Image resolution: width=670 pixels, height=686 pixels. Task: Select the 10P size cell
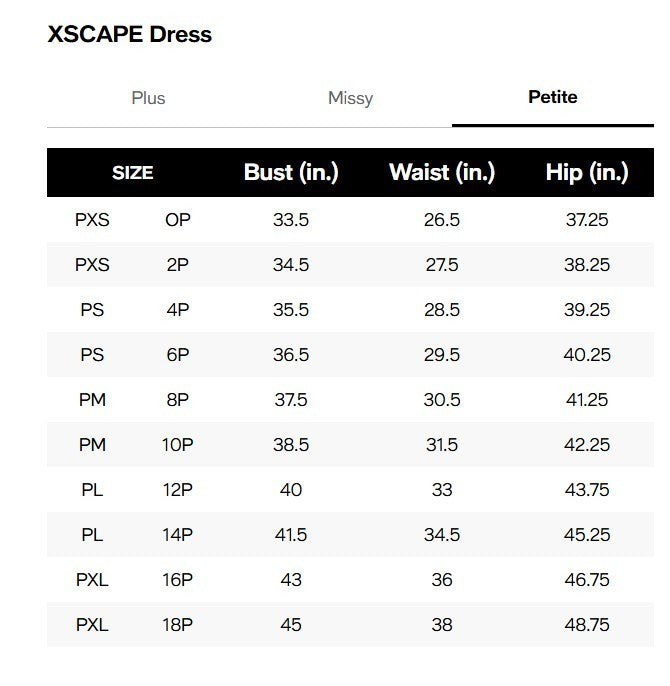[177, 445]
